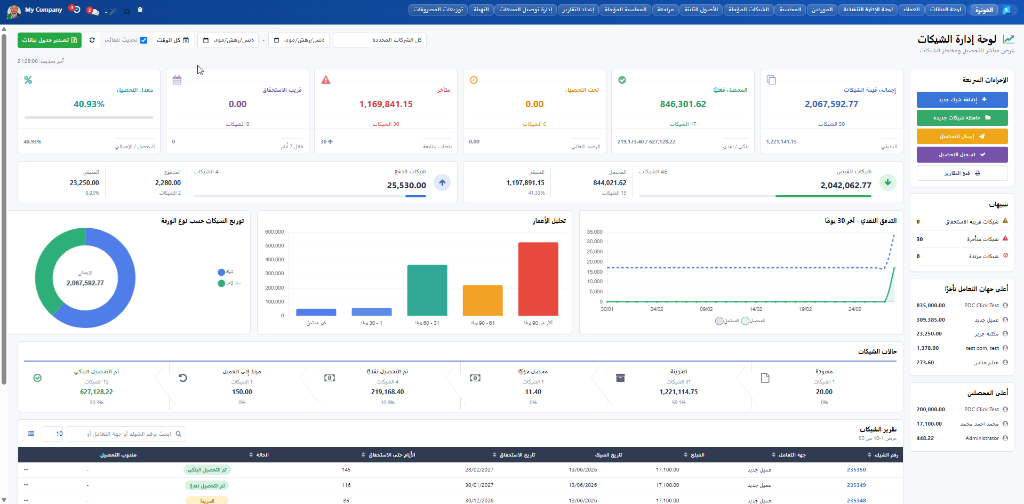The height and width of the screenshot is (504, 1024).
Task: Click the returned to customer undo icon
Action: 183,378
